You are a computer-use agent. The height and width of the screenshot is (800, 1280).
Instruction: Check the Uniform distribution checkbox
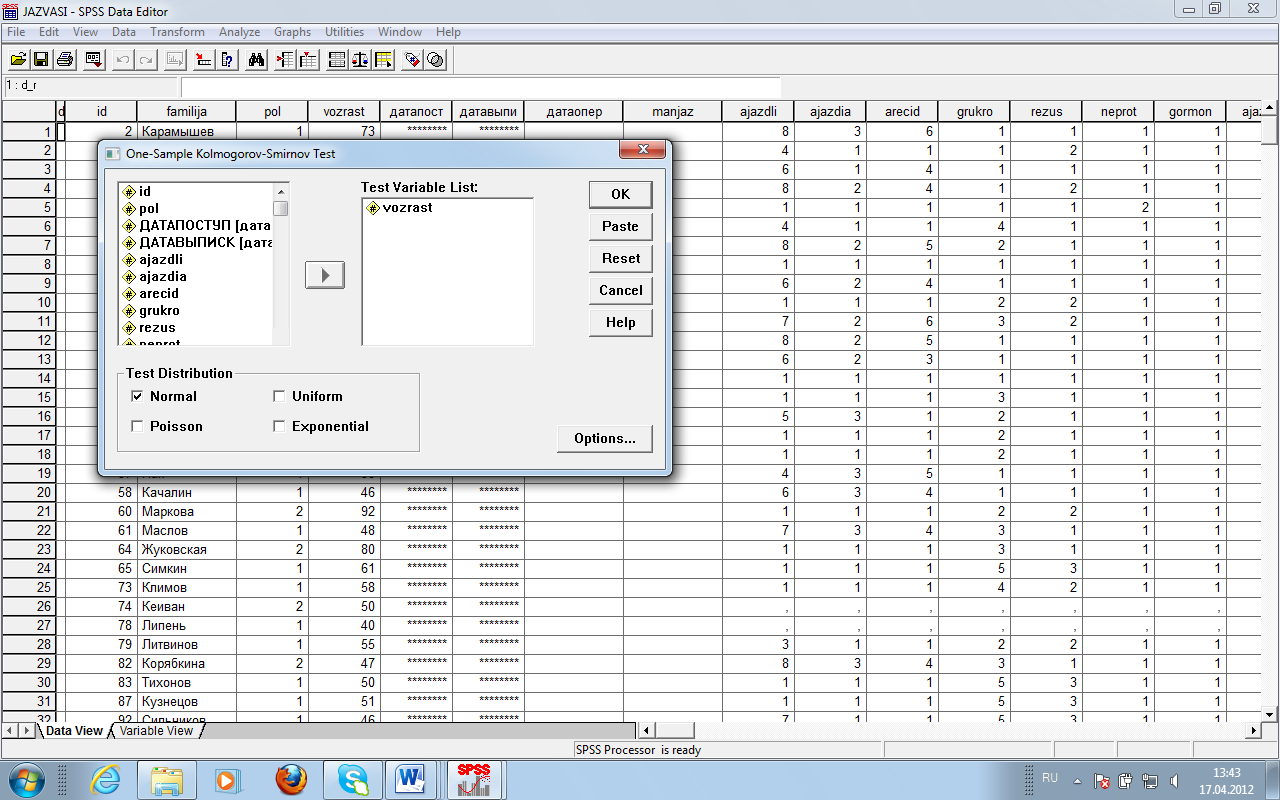(279, 396)
